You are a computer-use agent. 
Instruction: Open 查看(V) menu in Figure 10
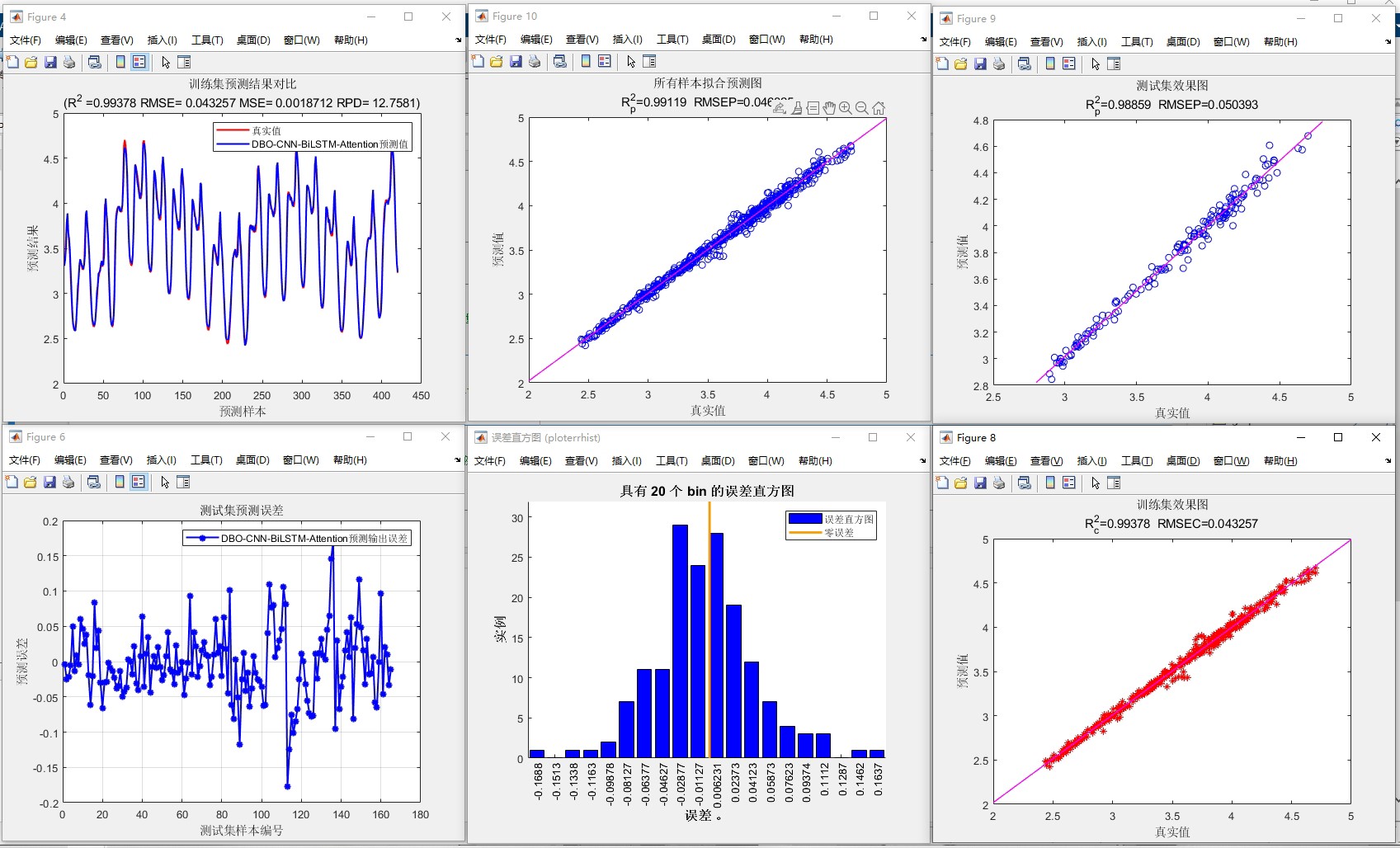(x=582, y=39)
